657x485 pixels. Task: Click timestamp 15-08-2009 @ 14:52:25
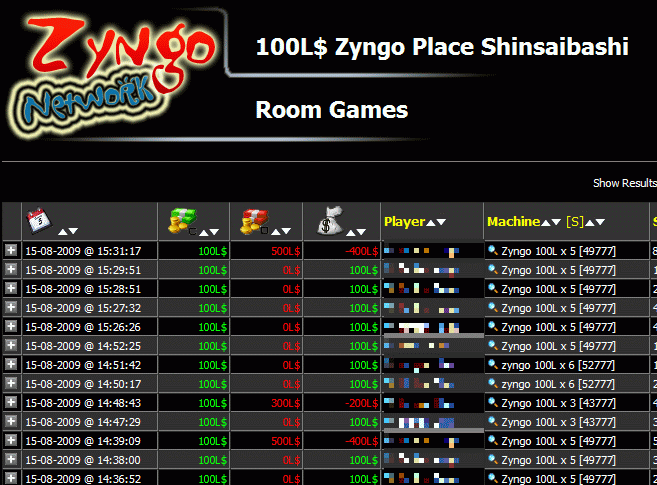tap(83, 346)
